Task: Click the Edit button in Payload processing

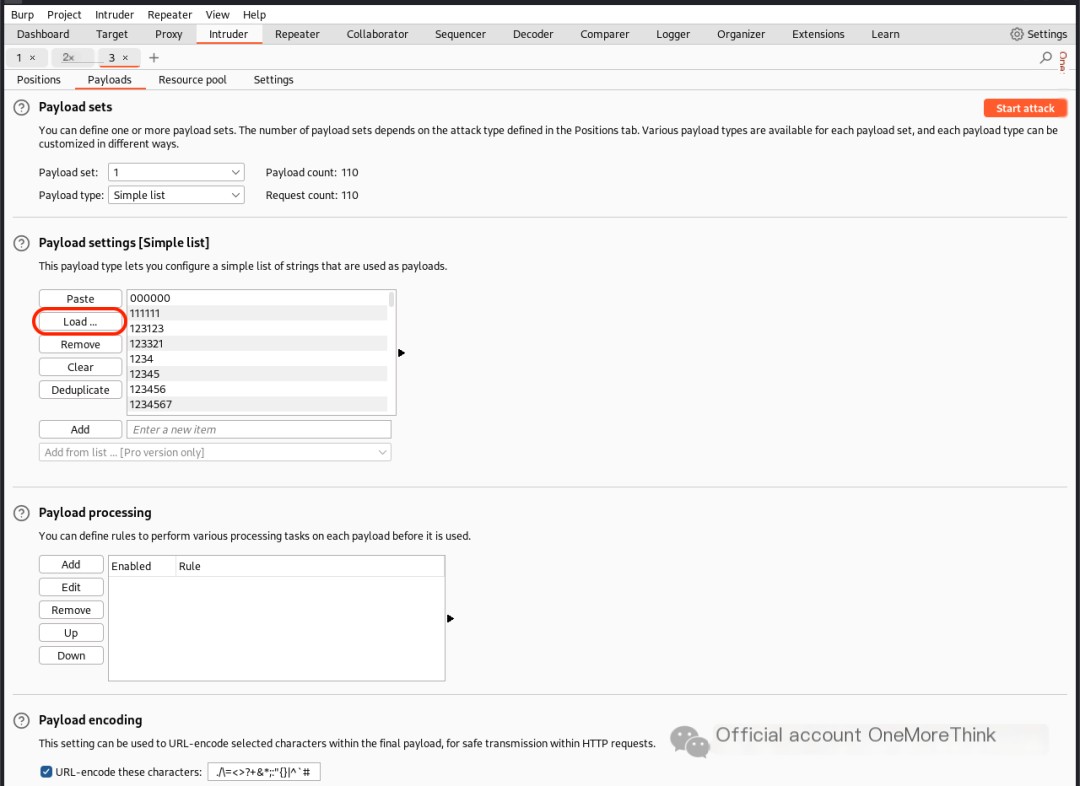Action: click(71, 588)
